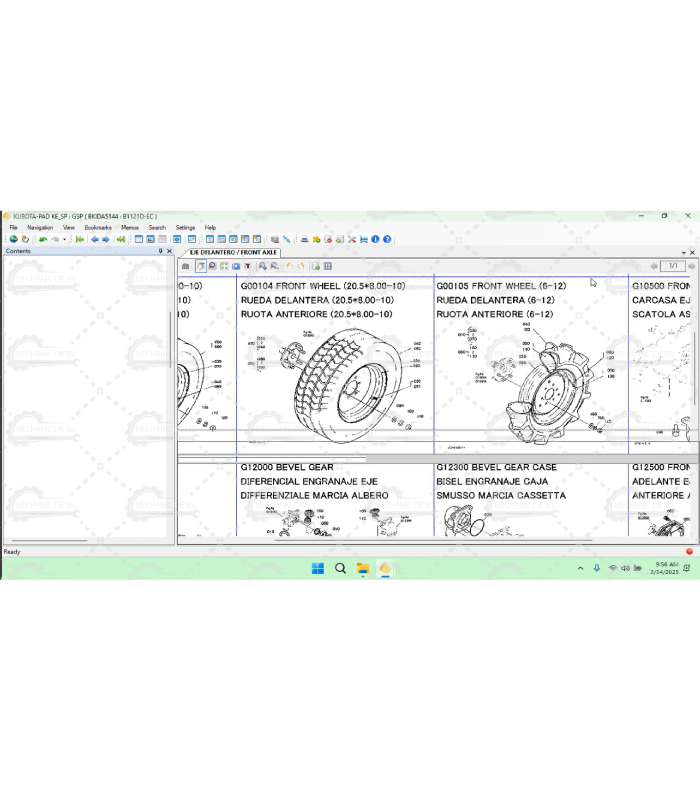The width and height of the screenshot is (700, 800).
Task: Show hidden icons in system tray
Action: [581, 568]
